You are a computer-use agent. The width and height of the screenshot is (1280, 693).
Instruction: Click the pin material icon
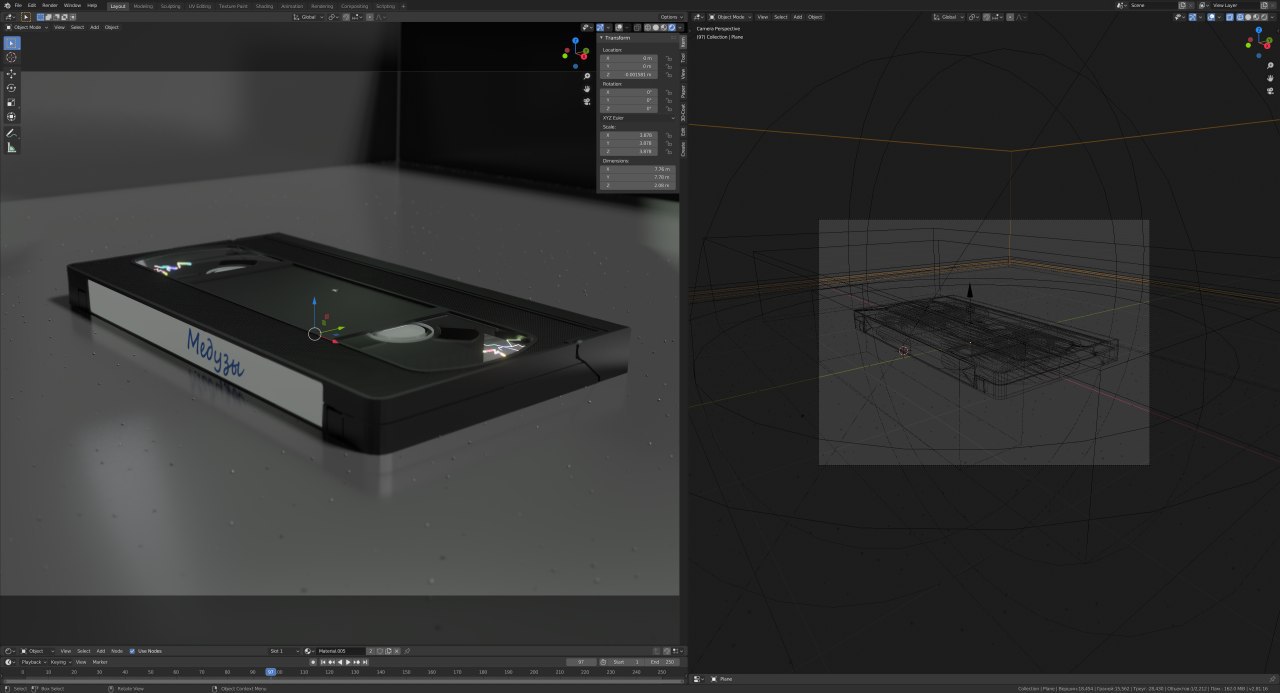(407, 651)
